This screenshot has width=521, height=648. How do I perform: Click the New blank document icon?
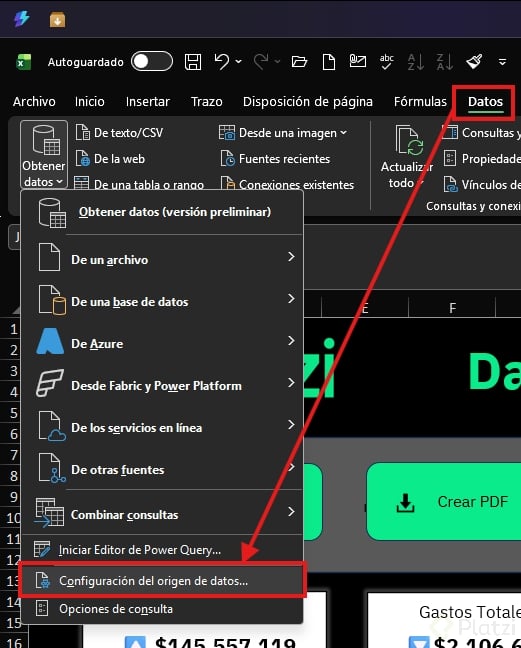[328, 62]
